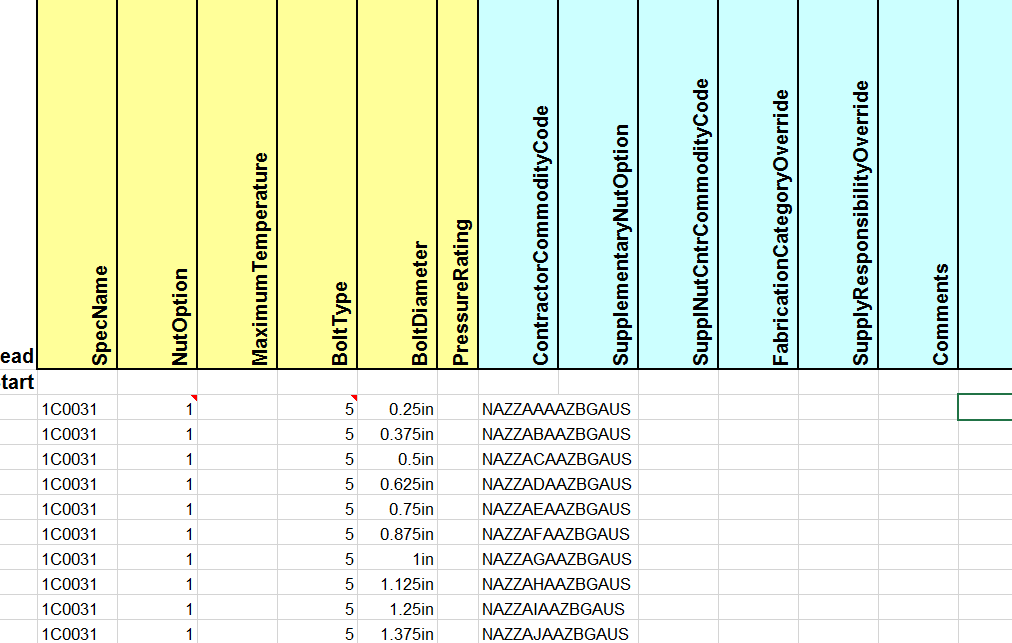Select the 0.875in bolt diameter cell

(x=397, y=534)
